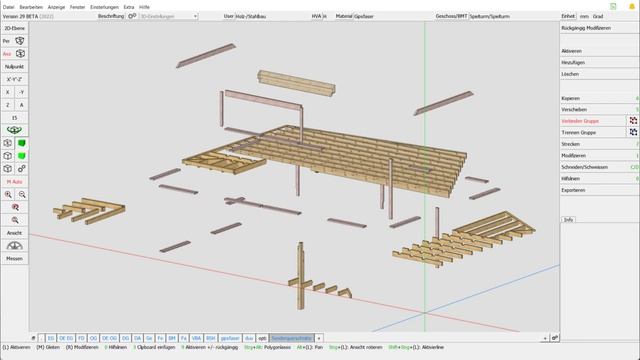640x360 pixels.
Task: Select the wireframe cube display icon
Action: [7, 143]
